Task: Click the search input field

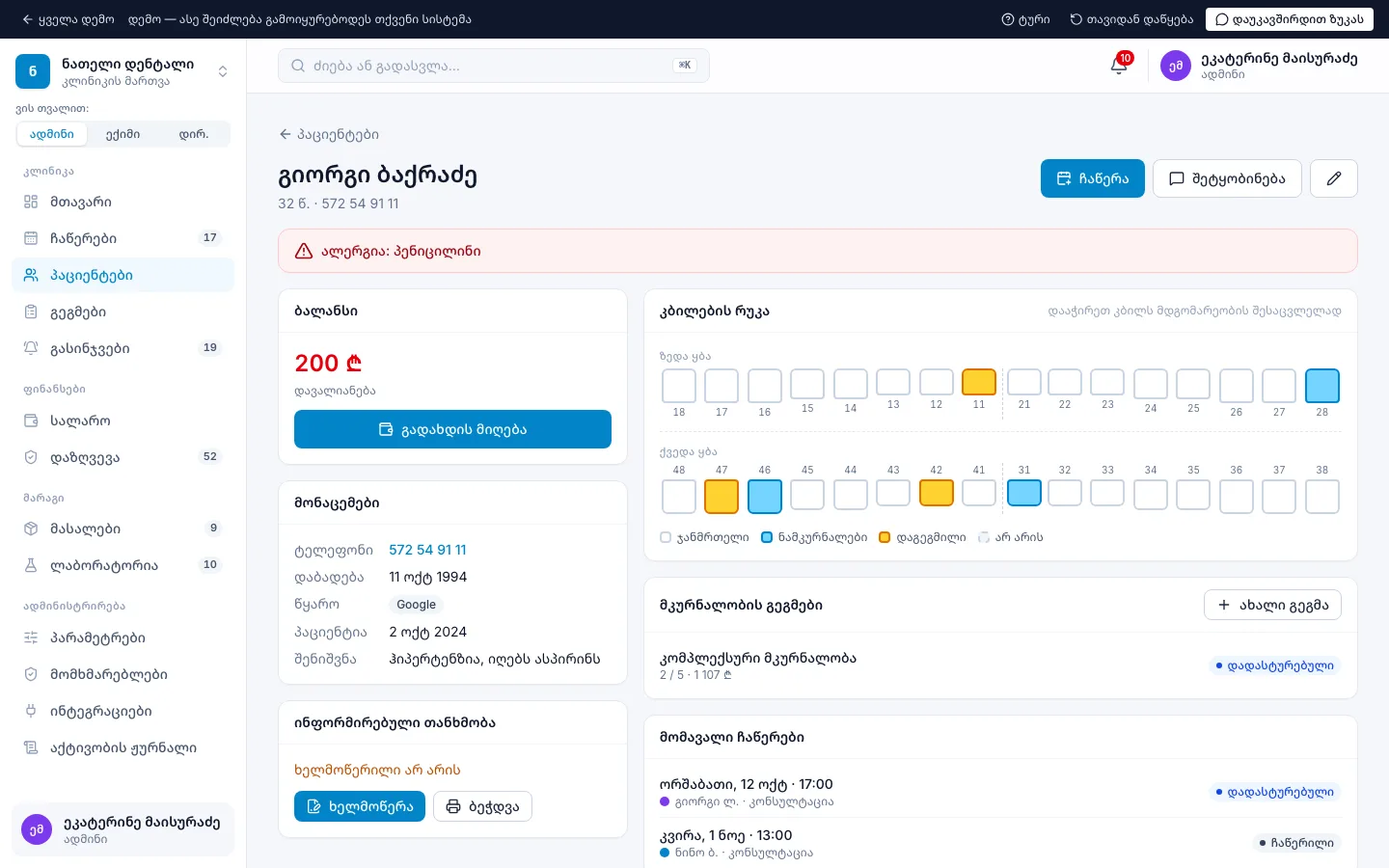Action: [x=494, y=66]
